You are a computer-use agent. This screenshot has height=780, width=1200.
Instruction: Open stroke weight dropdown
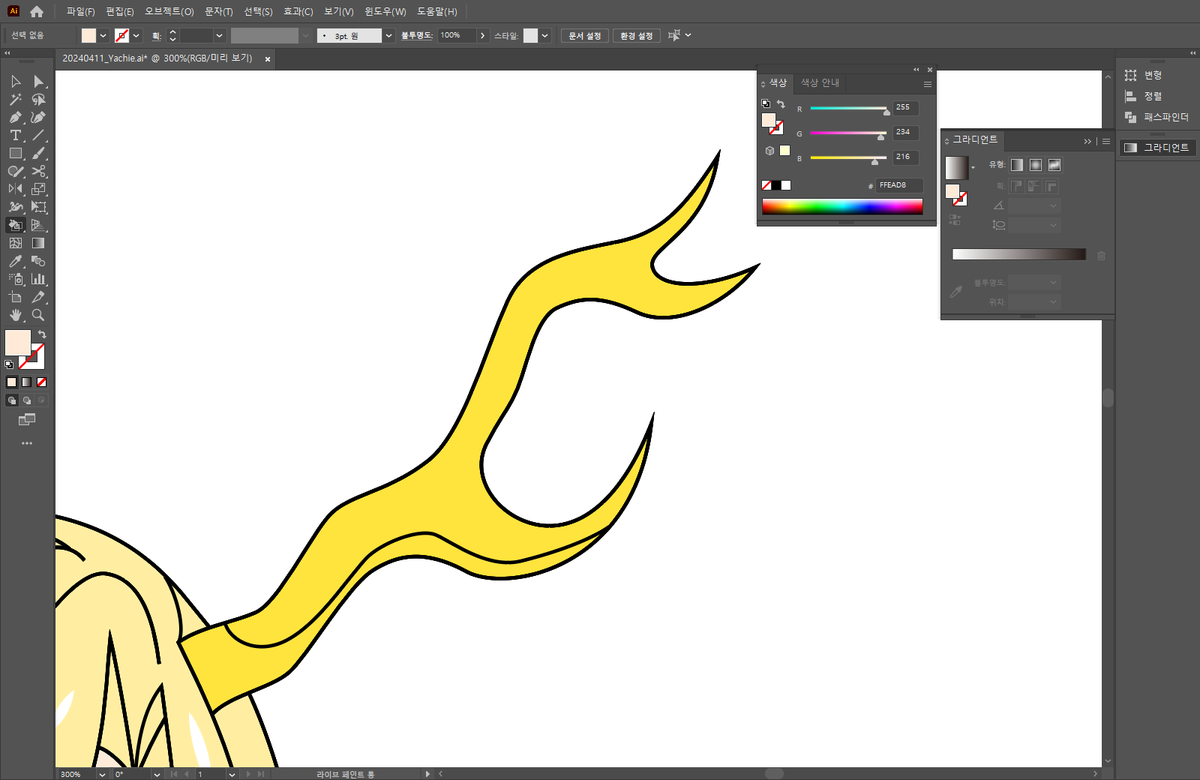[x=219, y=35]
